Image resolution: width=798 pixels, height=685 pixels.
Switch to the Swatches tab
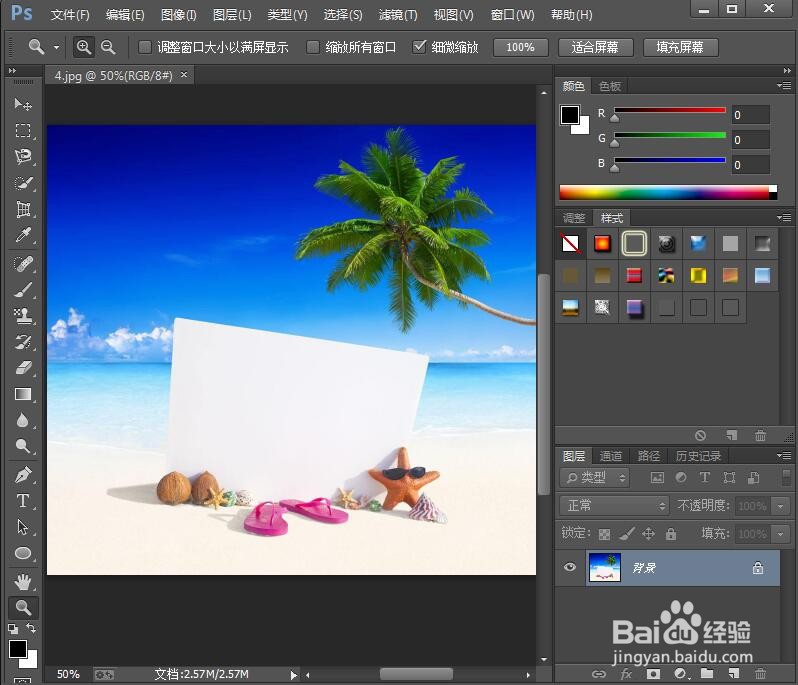pyautogui.click(x=610, y=86)
